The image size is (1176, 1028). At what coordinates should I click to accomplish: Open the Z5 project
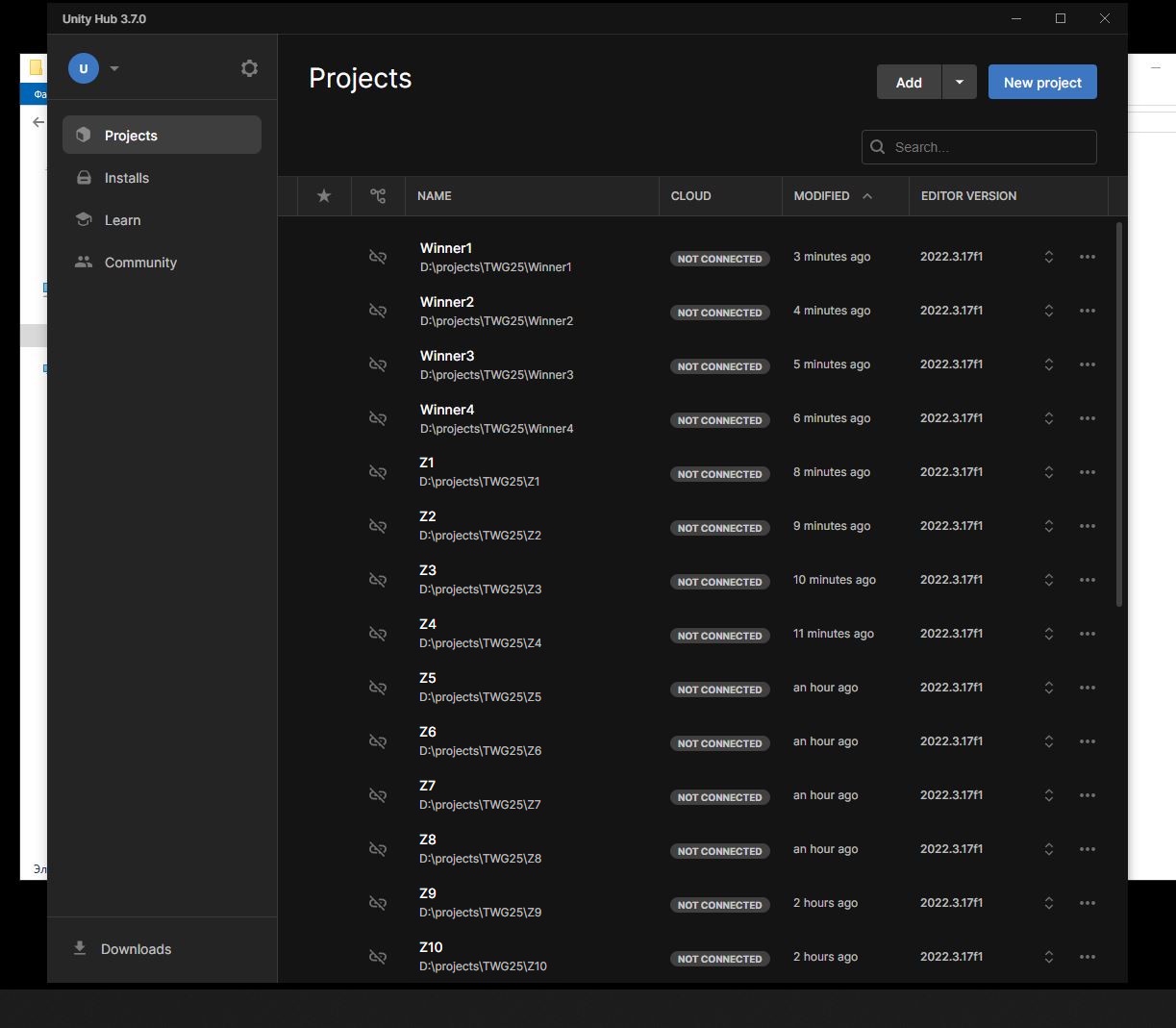[428, 678]
